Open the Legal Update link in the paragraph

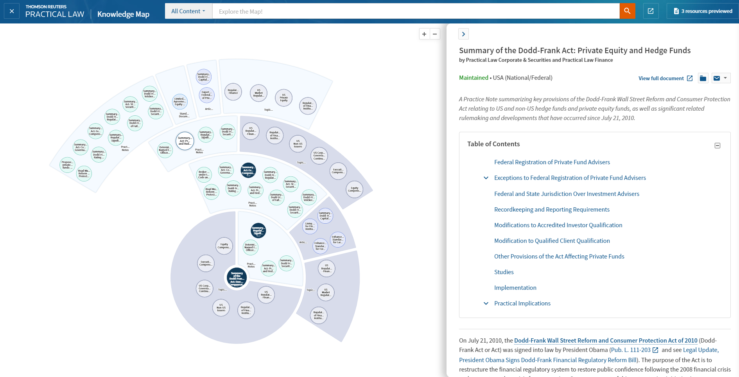pyautogui.click(x=589, y=355)
